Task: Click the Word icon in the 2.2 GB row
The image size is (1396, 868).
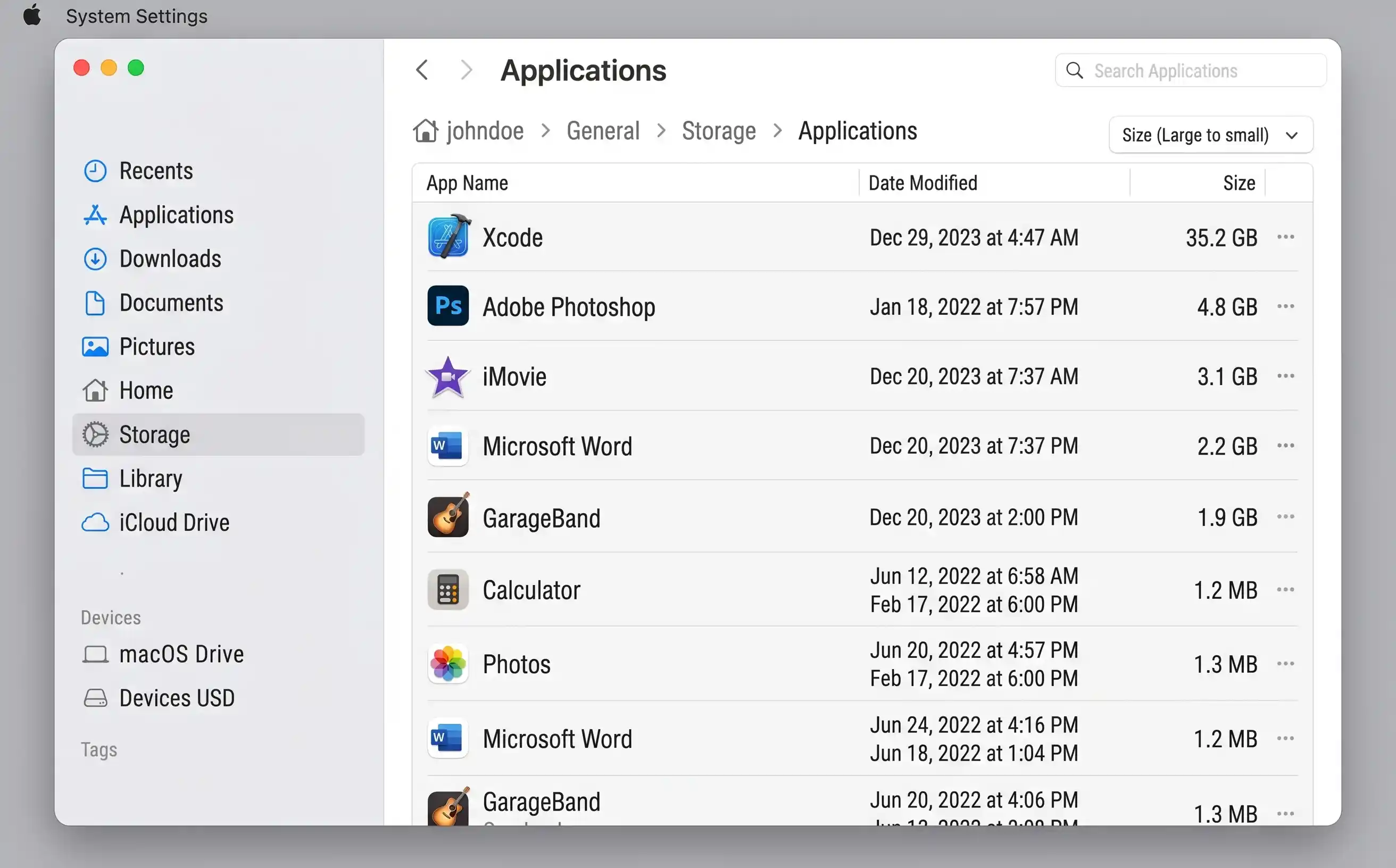Action: tap(448, 446)
